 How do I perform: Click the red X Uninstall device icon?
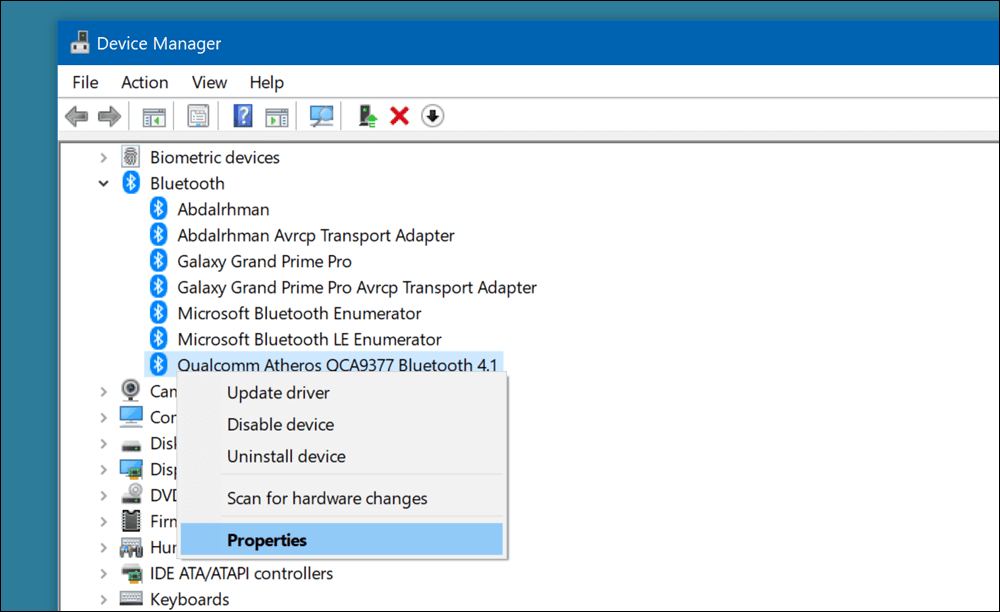point(399,116)
